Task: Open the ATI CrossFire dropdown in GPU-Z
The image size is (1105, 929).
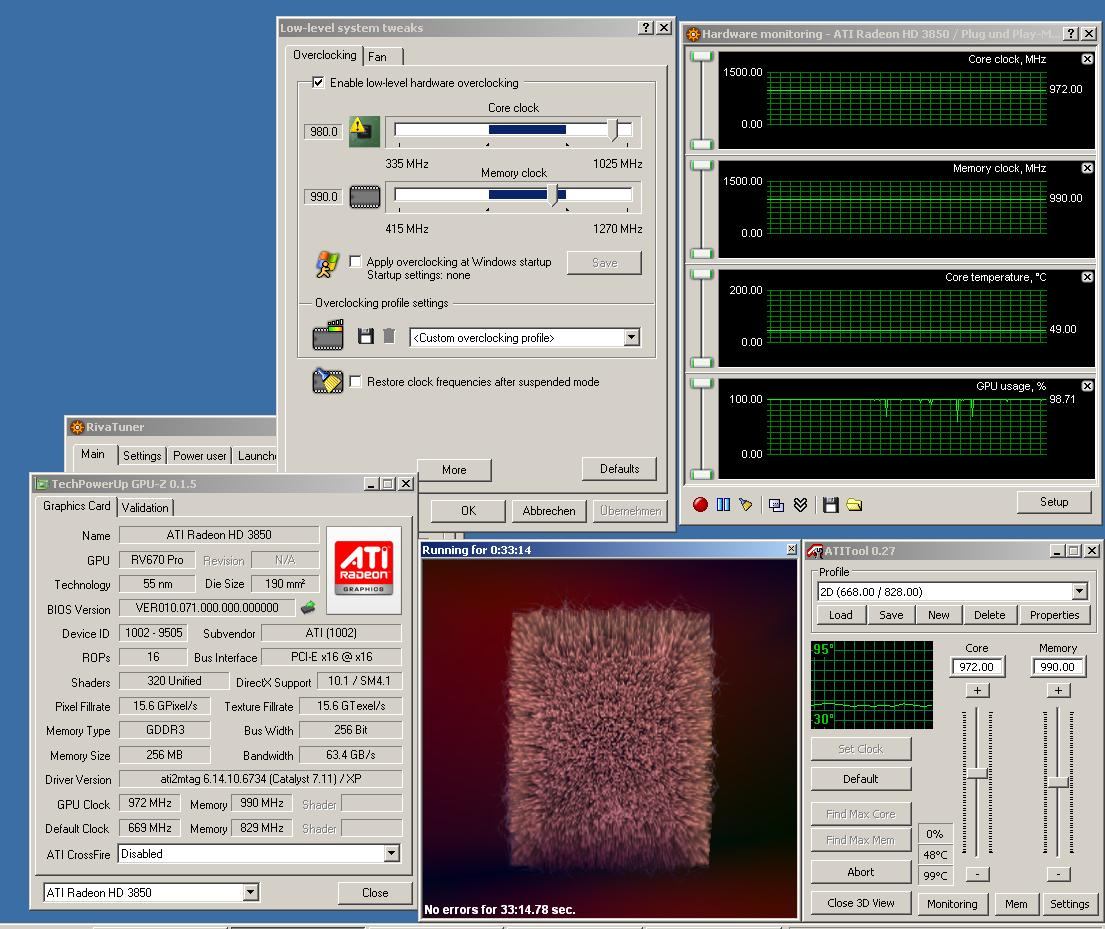Action: pyautogui.click(x=392, y=854)
